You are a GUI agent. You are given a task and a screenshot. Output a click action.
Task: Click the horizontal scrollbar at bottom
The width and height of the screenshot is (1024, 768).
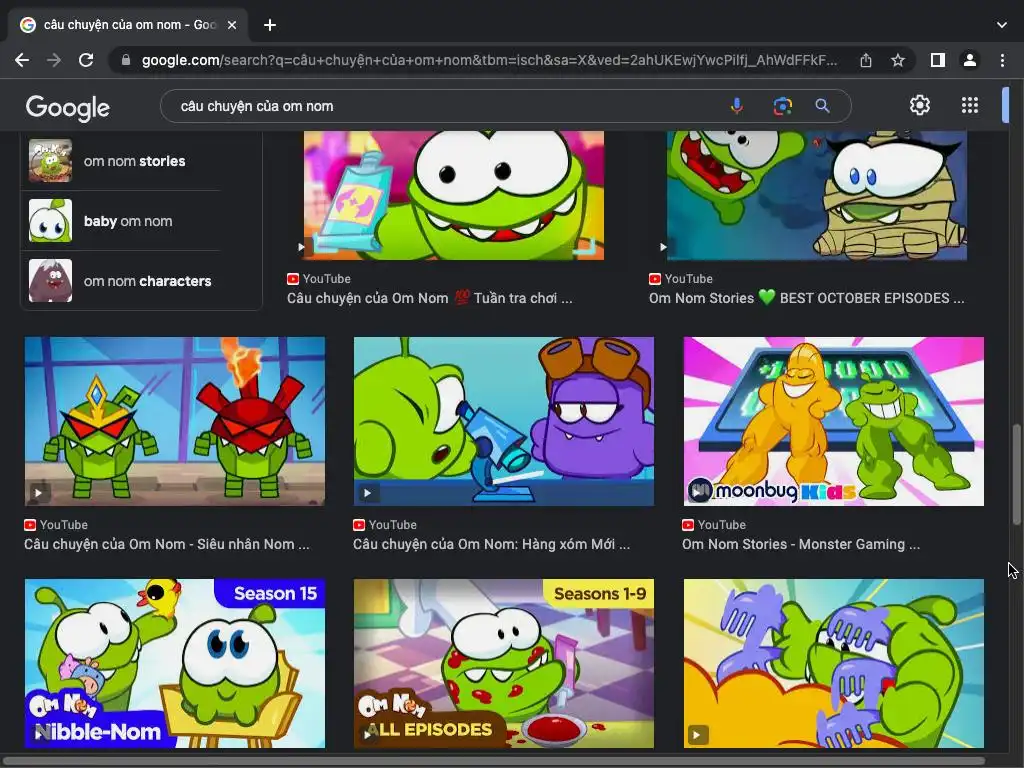pos(493,761)
